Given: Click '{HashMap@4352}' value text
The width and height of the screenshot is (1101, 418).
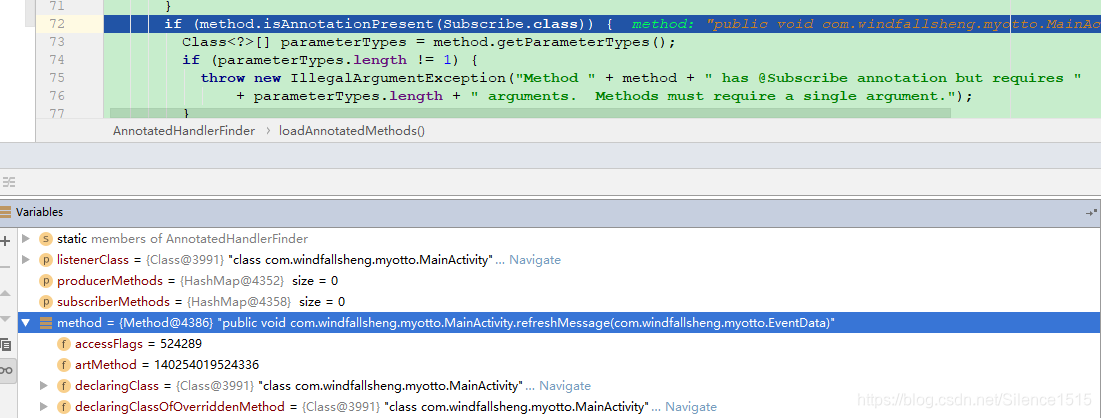Looking at the screenshot, I should (232, 281).
